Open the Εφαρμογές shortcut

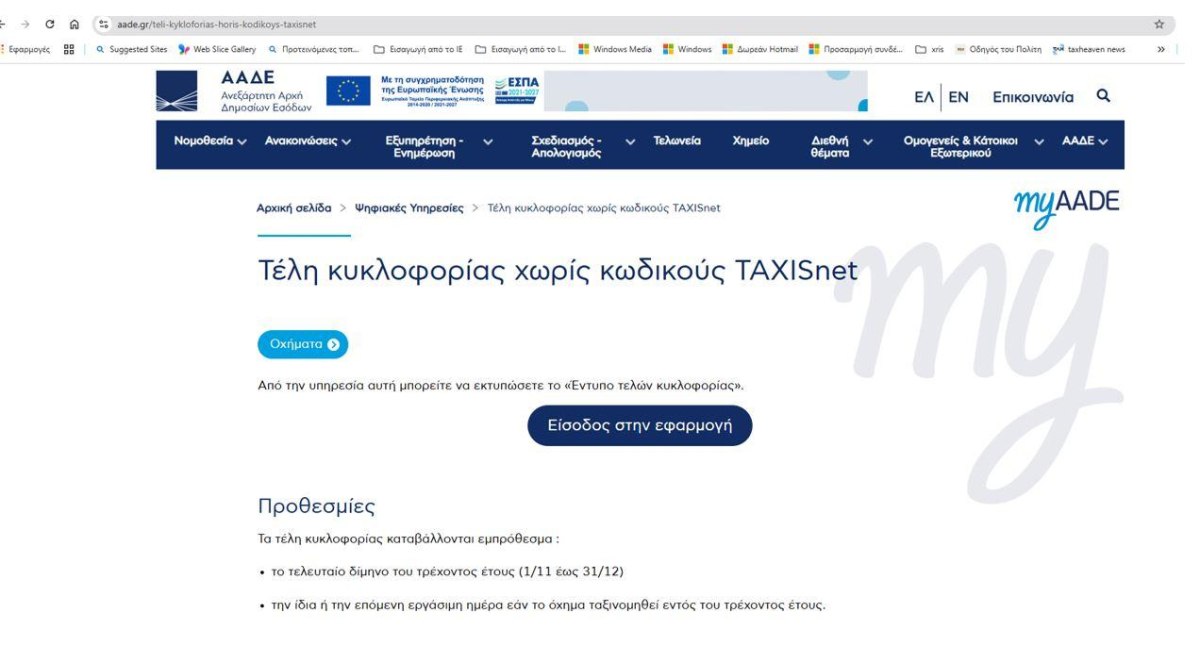click(30, 48)
